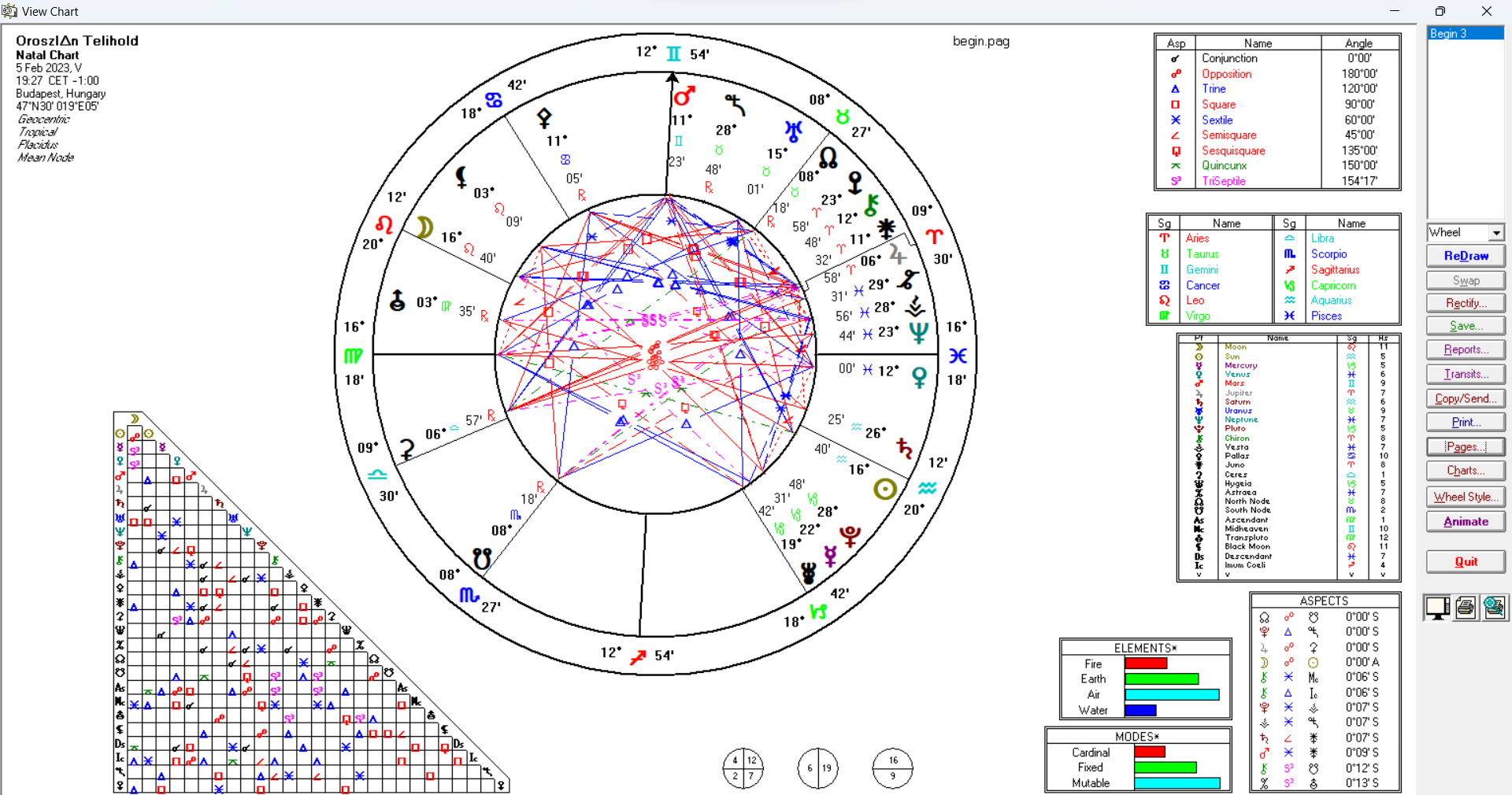Click the magnifier preview icon

[x=1494, y=608]
